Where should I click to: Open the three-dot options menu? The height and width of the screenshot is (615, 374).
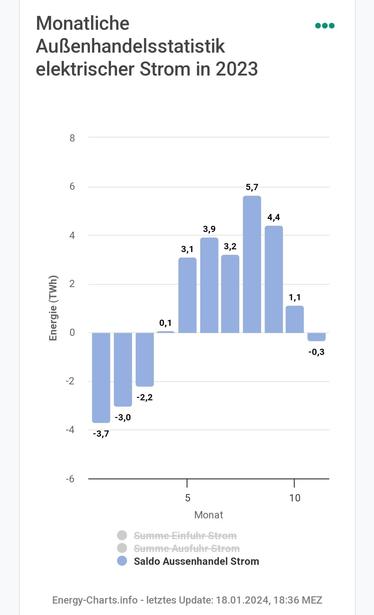(325, 26)
